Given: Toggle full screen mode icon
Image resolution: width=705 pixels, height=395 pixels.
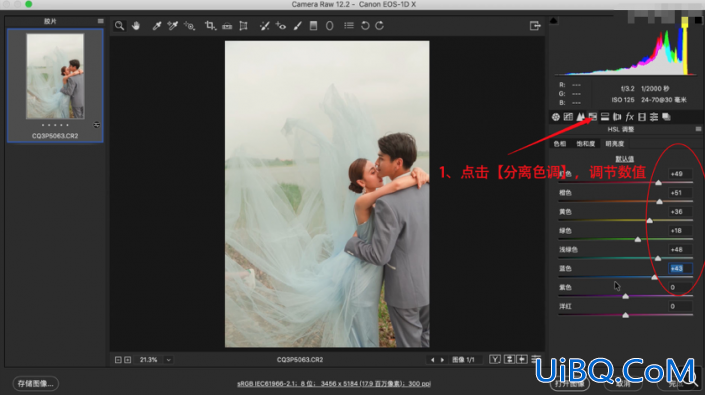Looking at the screenshot, I should (535, 26).
